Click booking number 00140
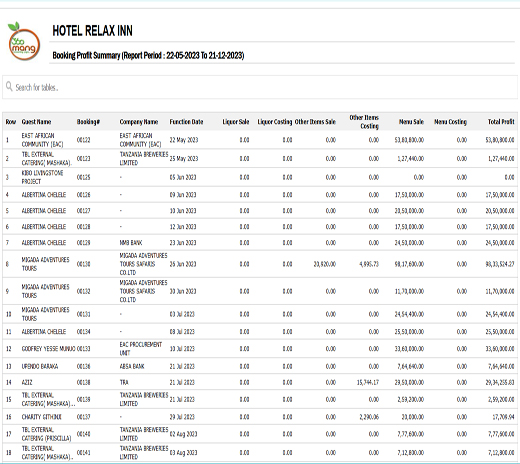This screenshot has height=464, width=520. click(x=83, y=434)
